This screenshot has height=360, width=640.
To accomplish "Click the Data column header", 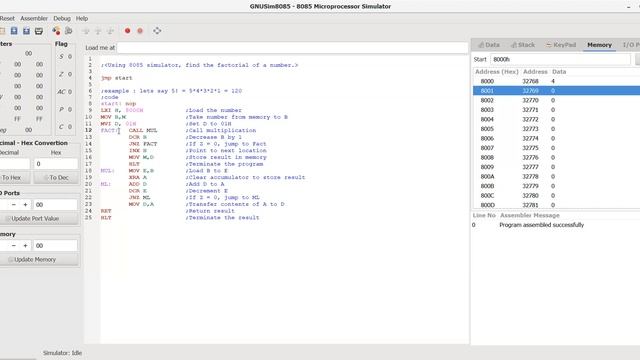I will tap(559, 71).
